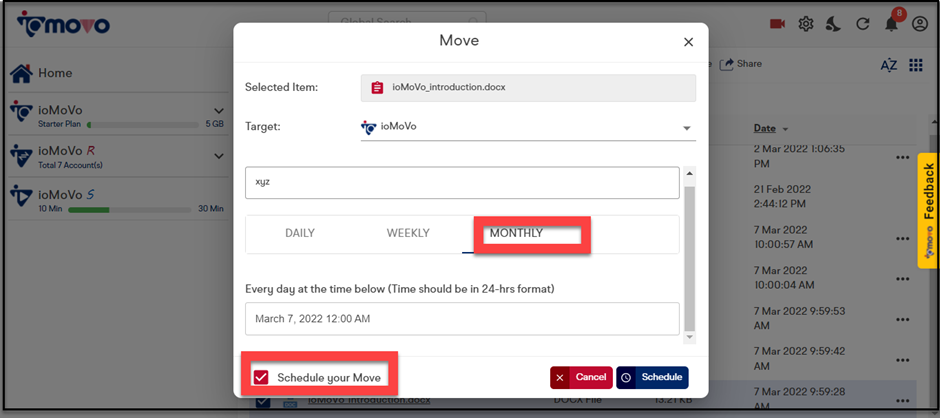Open the video camera recorder icon
Image resolution: width=940 pixels, height=418 pixels.
pyautogui.click(x=778, y=24)
